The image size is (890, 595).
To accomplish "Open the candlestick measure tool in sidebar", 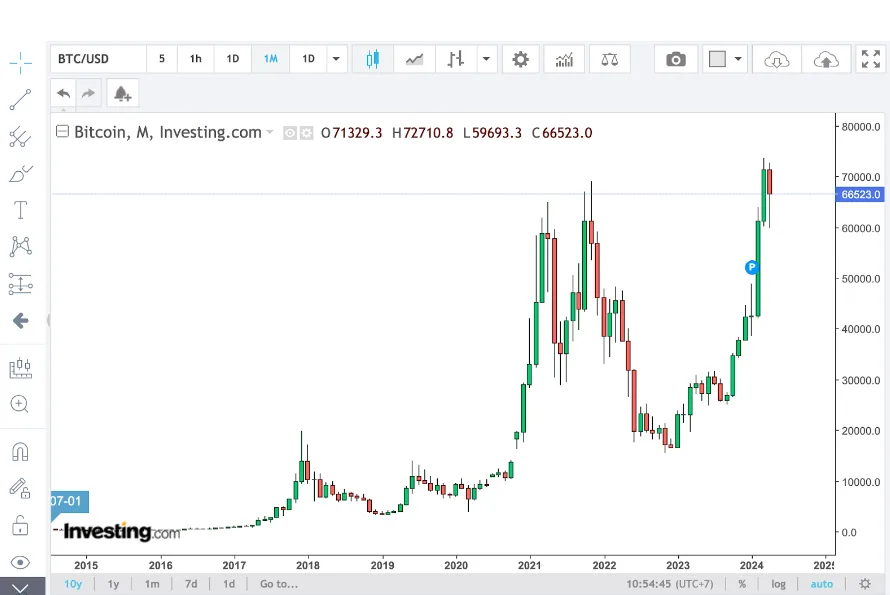I will [20, 368].
